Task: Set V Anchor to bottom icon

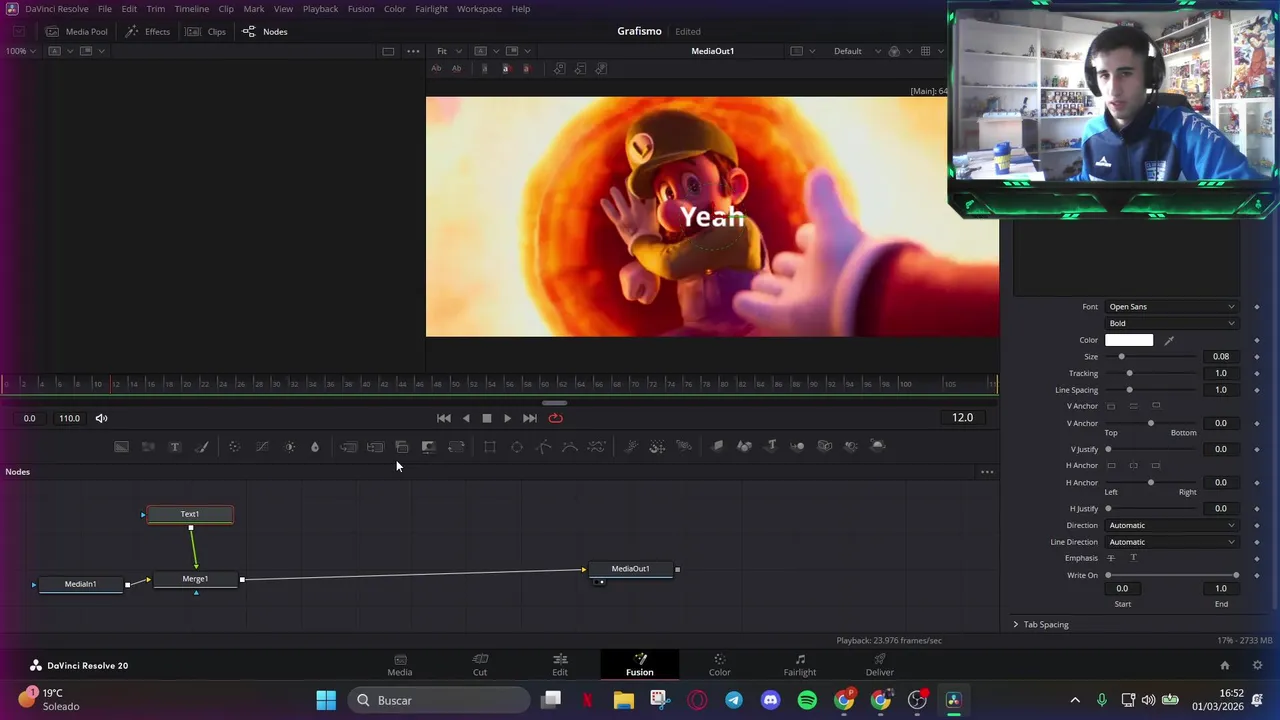Action: click(1156, 406)
